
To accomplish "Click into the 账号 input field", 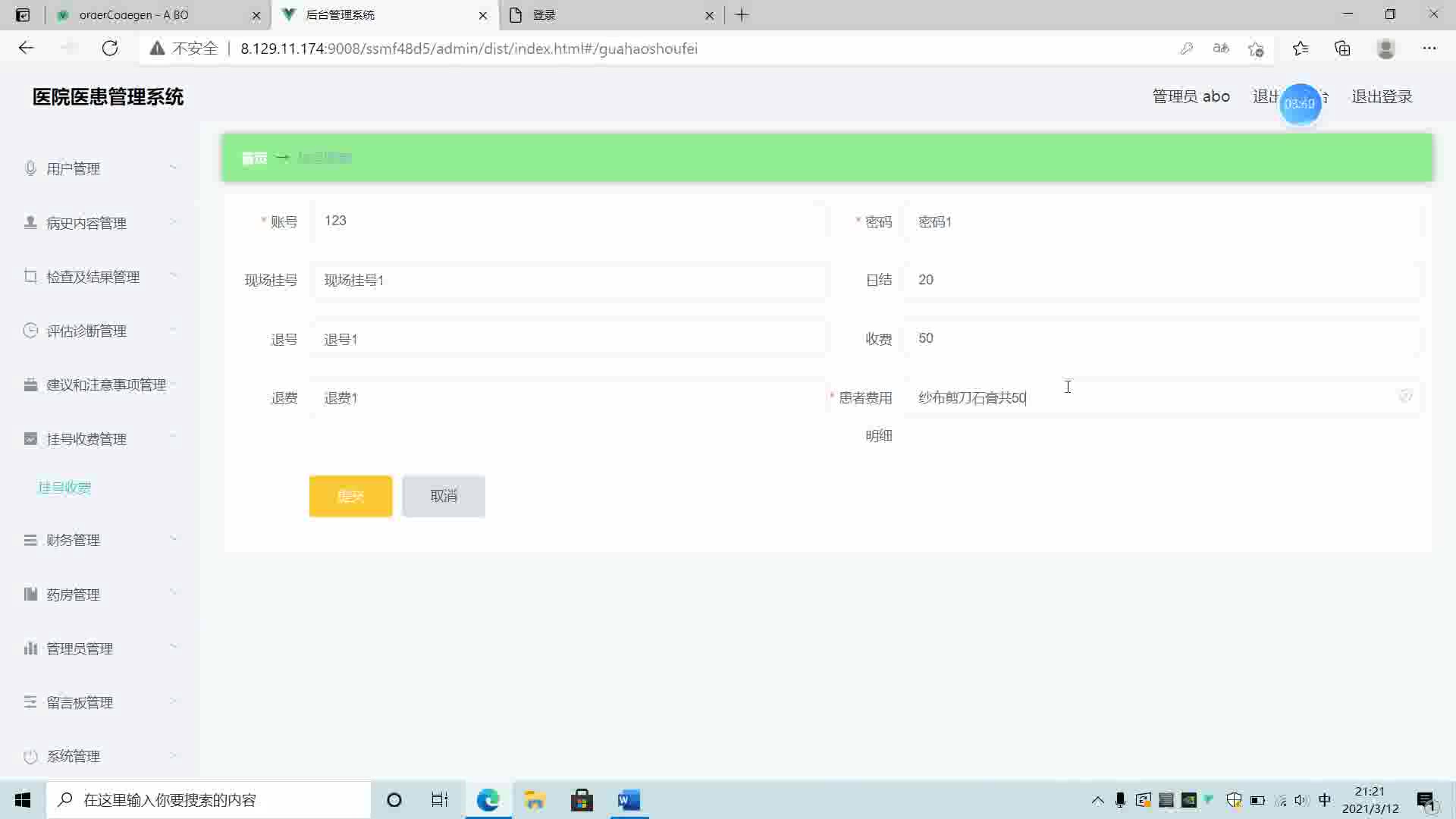I will click(569, 221).
